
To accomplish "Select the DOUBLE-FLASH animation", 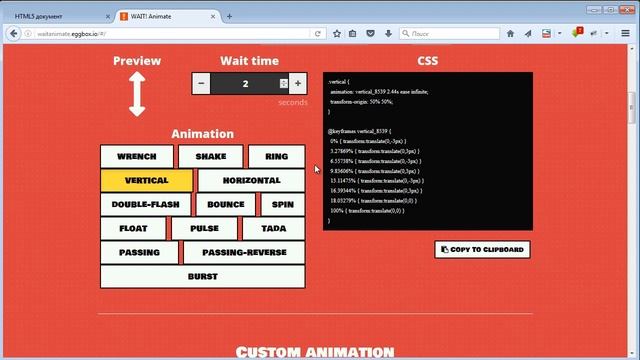I will pyautogui.click(x=145, y=204).
